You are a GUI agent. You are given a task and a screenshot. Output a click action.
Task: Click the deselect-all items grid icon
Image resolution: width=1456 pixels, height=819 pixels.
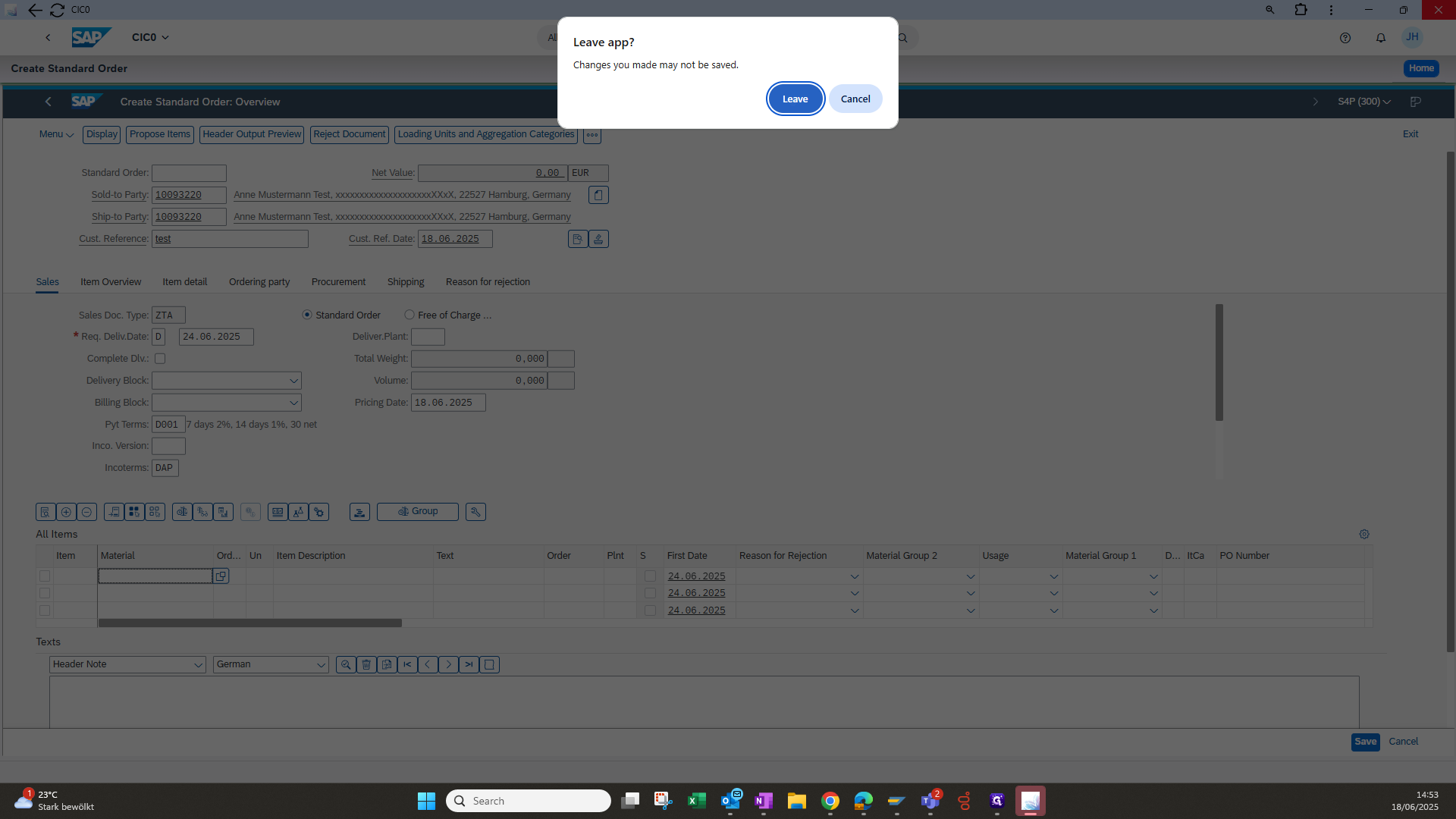coord(155,513)
